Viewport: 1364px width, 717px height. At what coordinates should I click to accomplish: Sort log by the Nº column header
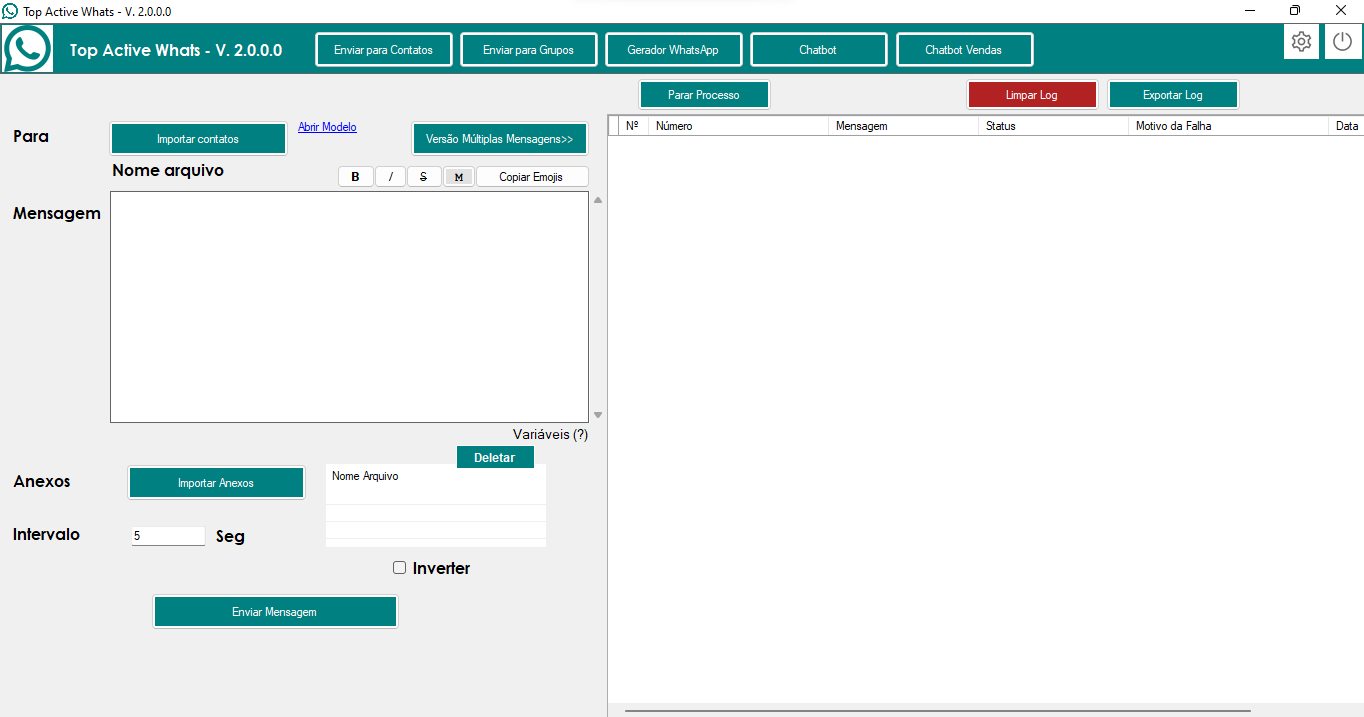tap(631, 126)
